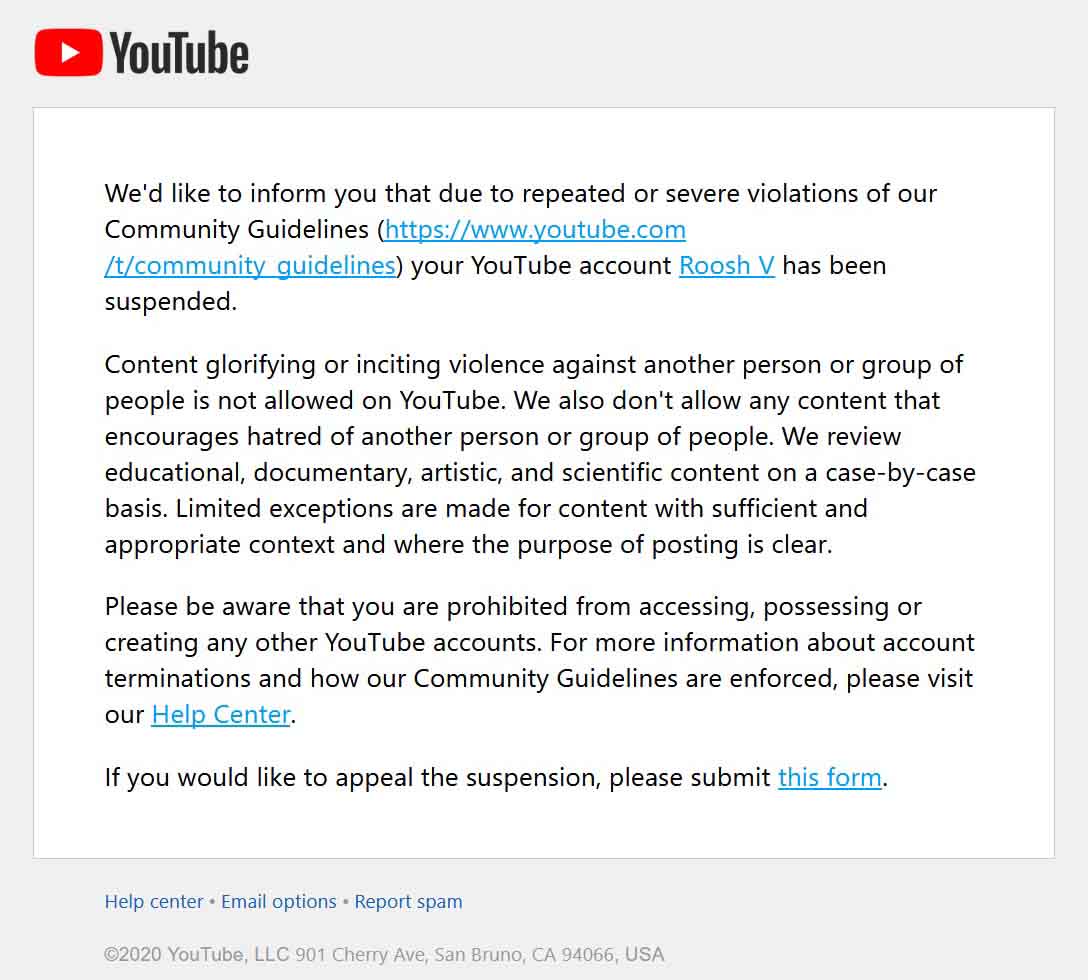This screenshot has height=980, width=1088.
Task: Select 'Report spam' in the footer
Action: (408, 902)
